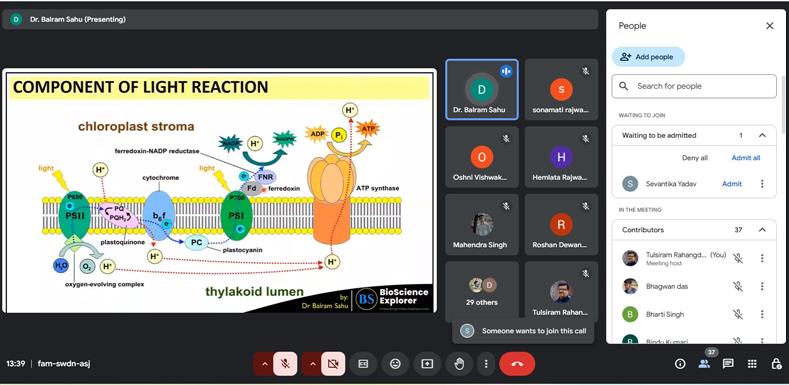The height and width of the screenshot is (385, 789).
Task: Open the send a reaction emoji button
Action: click(x=395, y=364)
